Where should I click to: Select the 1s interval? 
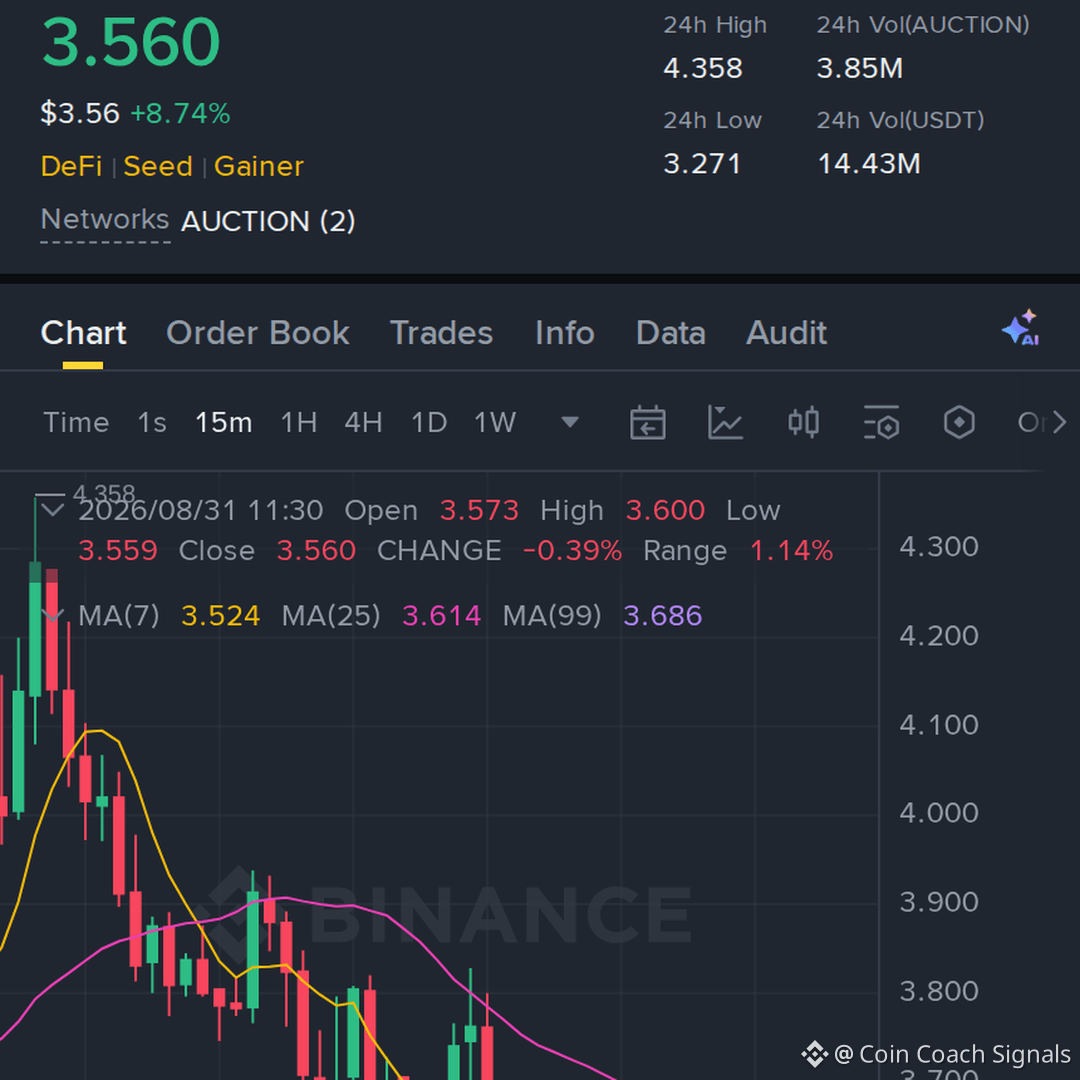(x=152, y=422)
